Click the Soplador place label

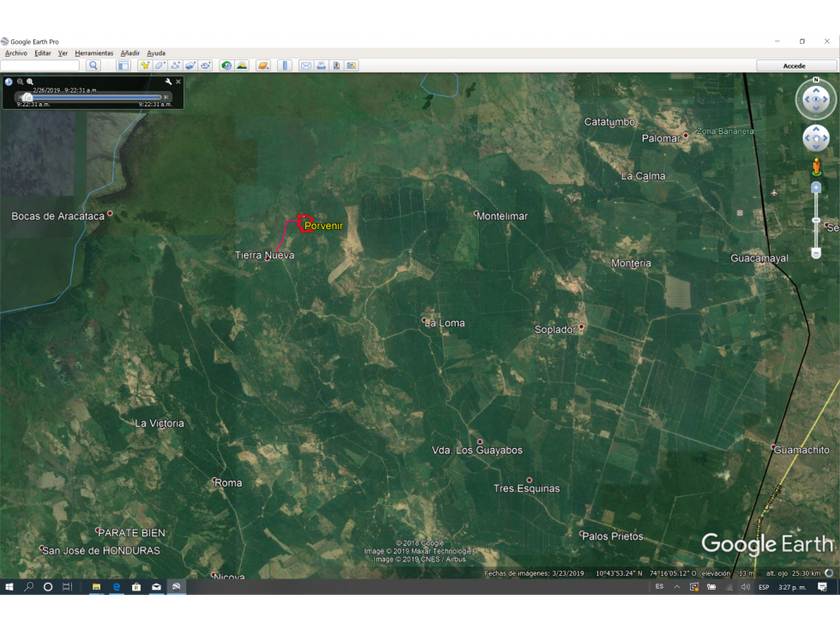click(x=554, y=329)
